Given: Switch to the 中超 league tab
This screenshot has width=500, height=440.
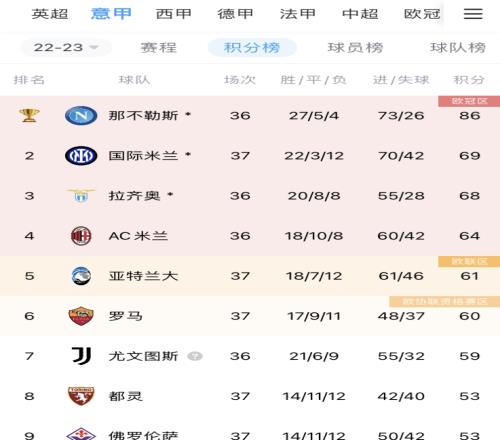Looking at the screenshot, I should (360, 14).
